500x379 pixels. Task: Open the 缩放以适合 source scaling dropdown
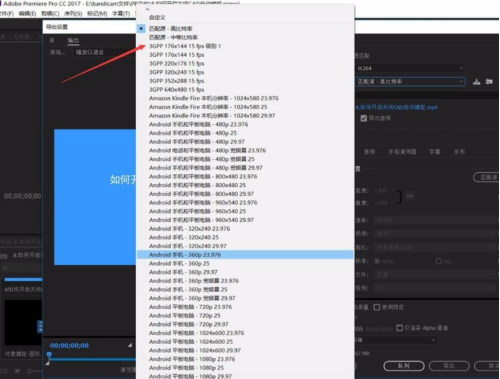pyautogui.click(x=104, y=52)
